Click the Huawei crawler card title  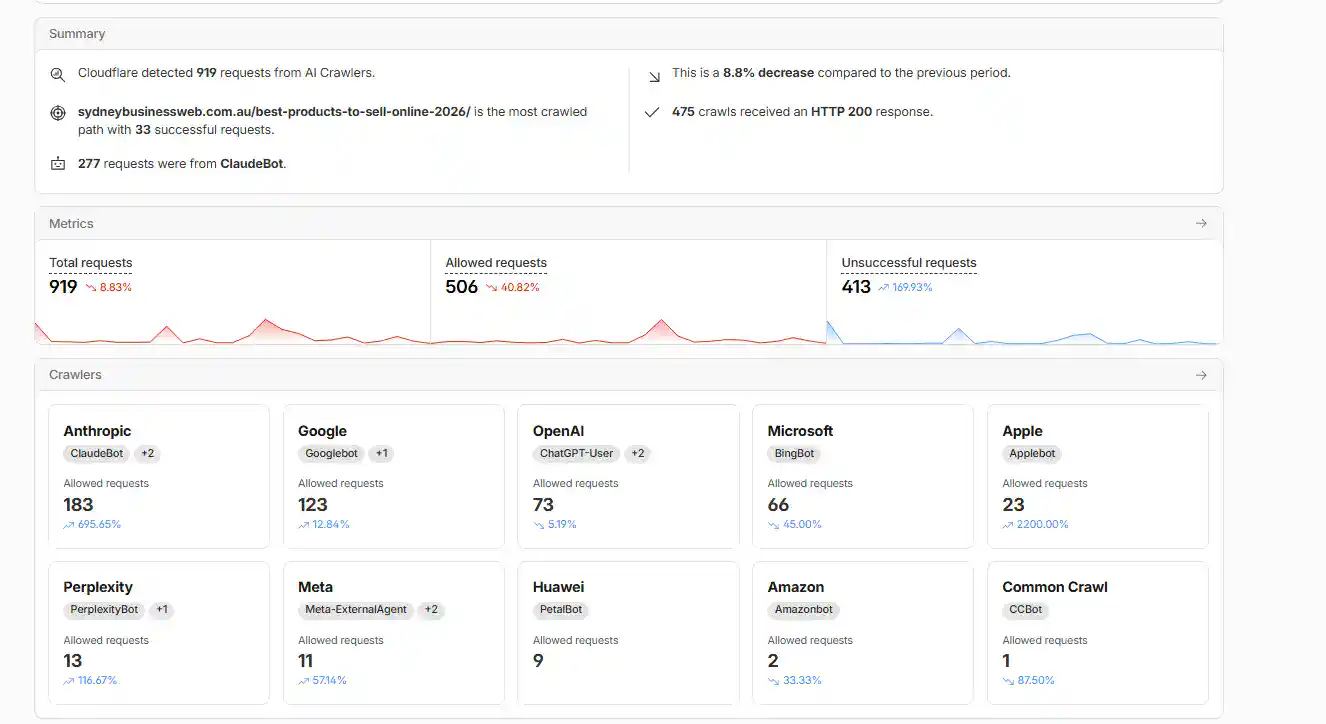pyautogui.click(x=558, y=587)
